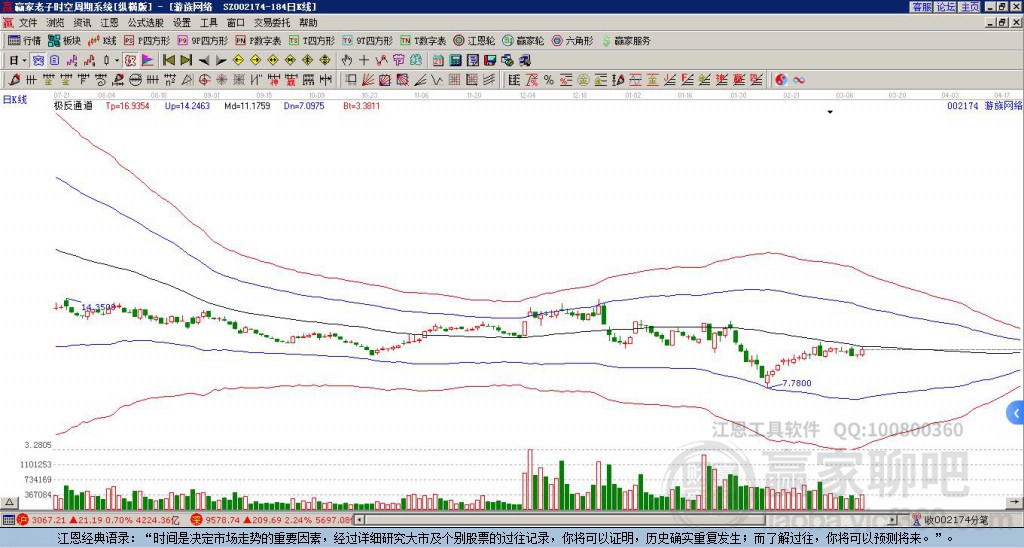Expand side panel with blue chevron button
Image resolution: width=1024 pixels, height=548 pixels.
tap(1016, 413)
